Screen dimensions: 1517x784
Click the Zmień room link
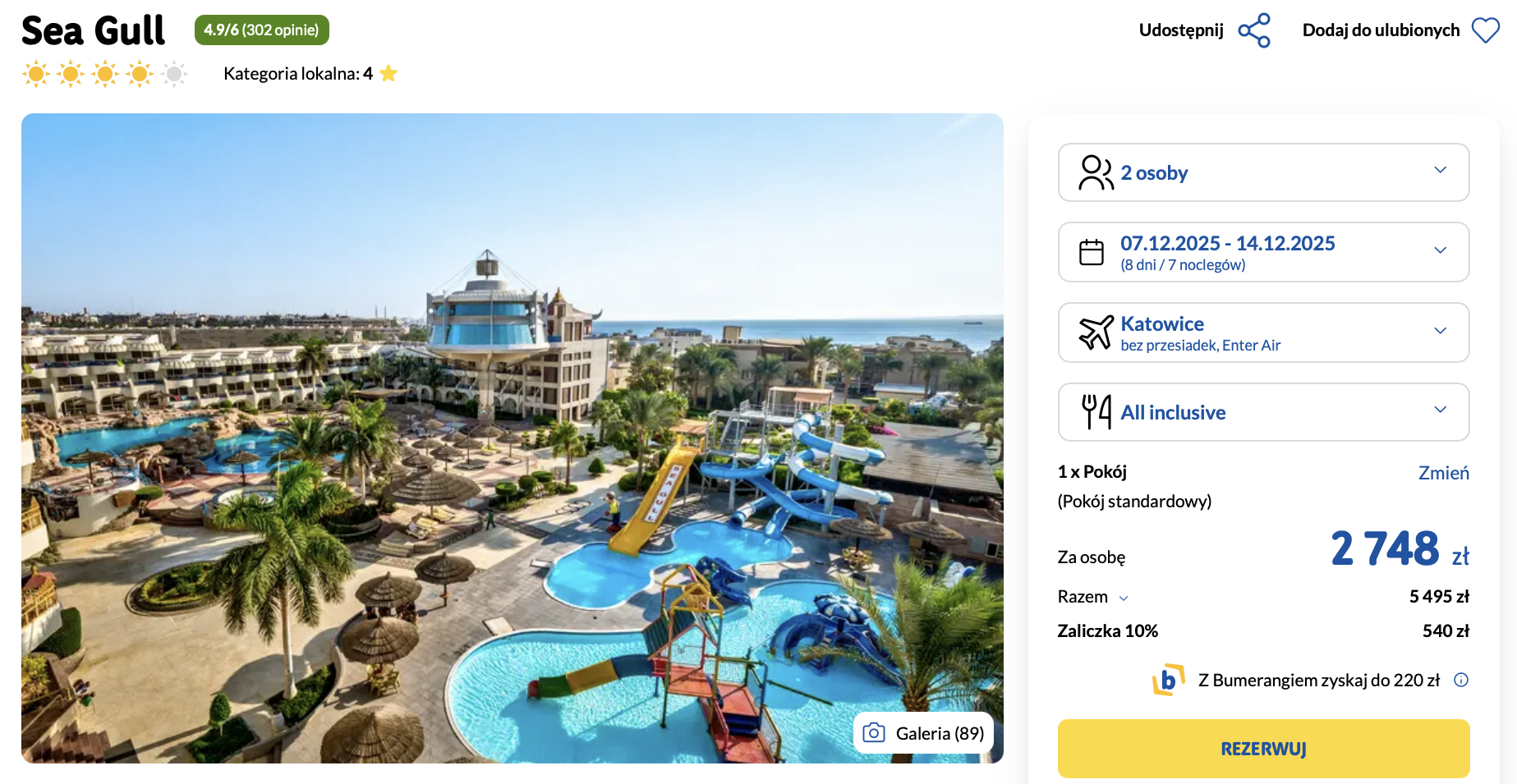pyautogui.click(x=1443, y=473)
